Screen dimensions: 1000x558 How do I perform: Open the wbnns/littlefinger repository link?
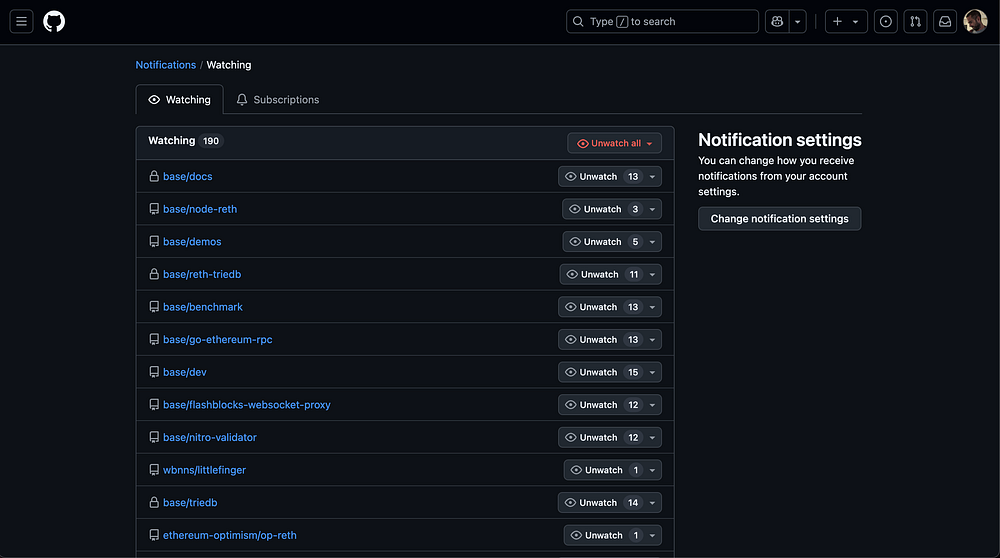[x=204, y=469]
